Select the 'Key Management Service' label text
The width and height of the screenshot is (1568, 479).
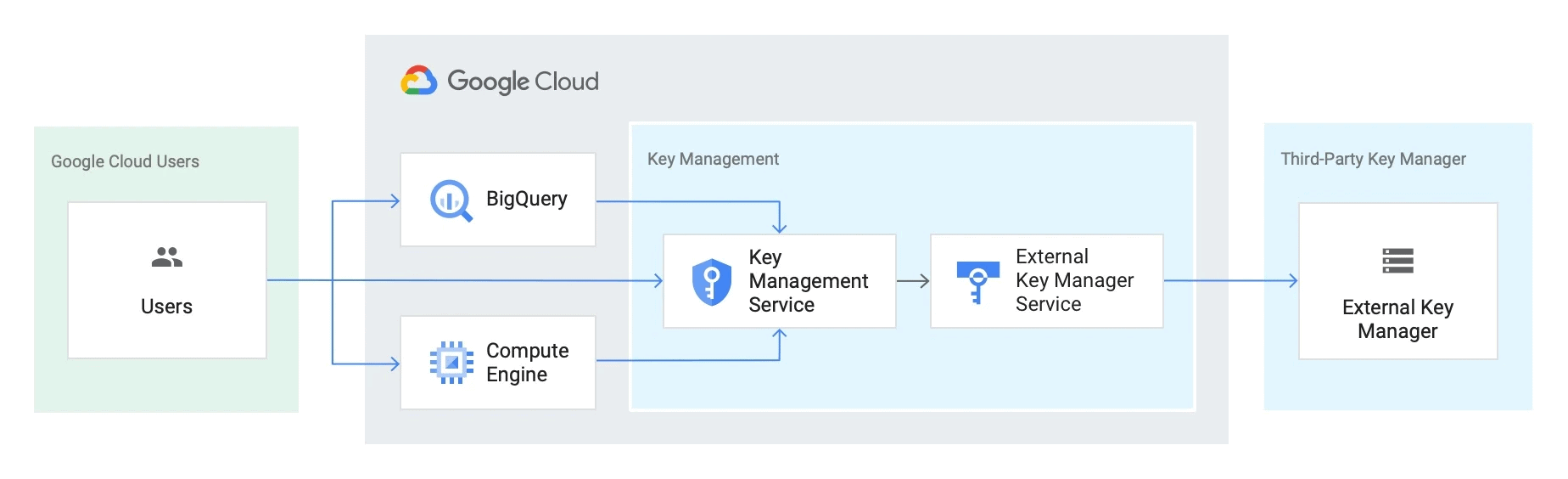[809, 281]
